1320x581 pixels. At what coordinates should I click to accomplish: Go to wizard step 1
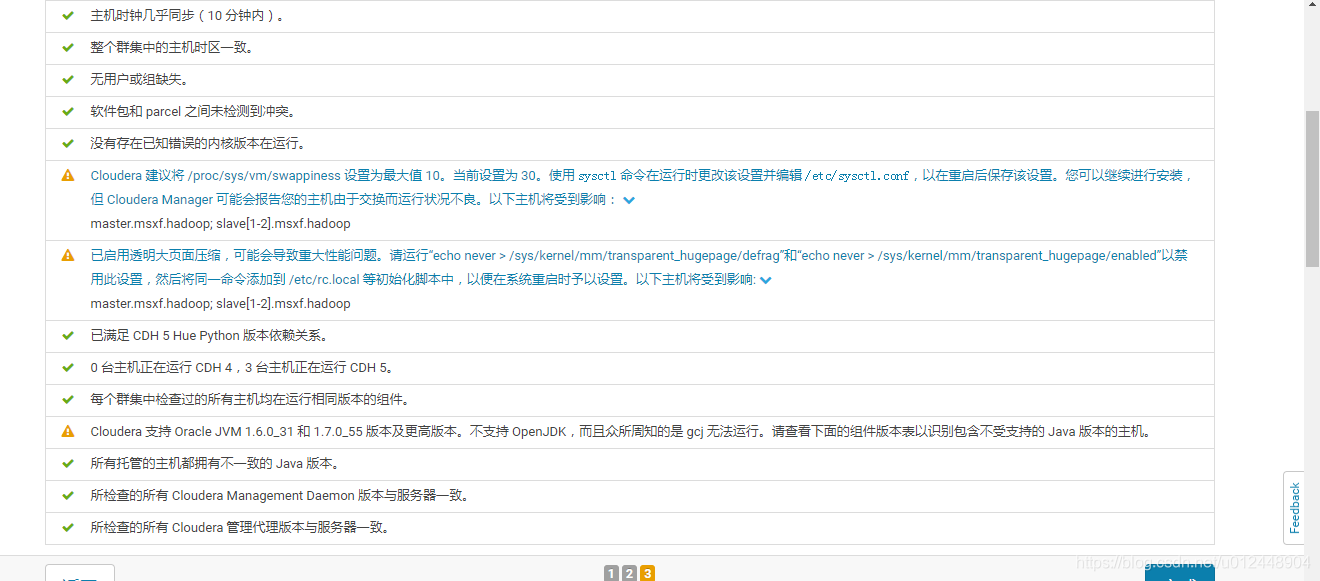(611, 573)
